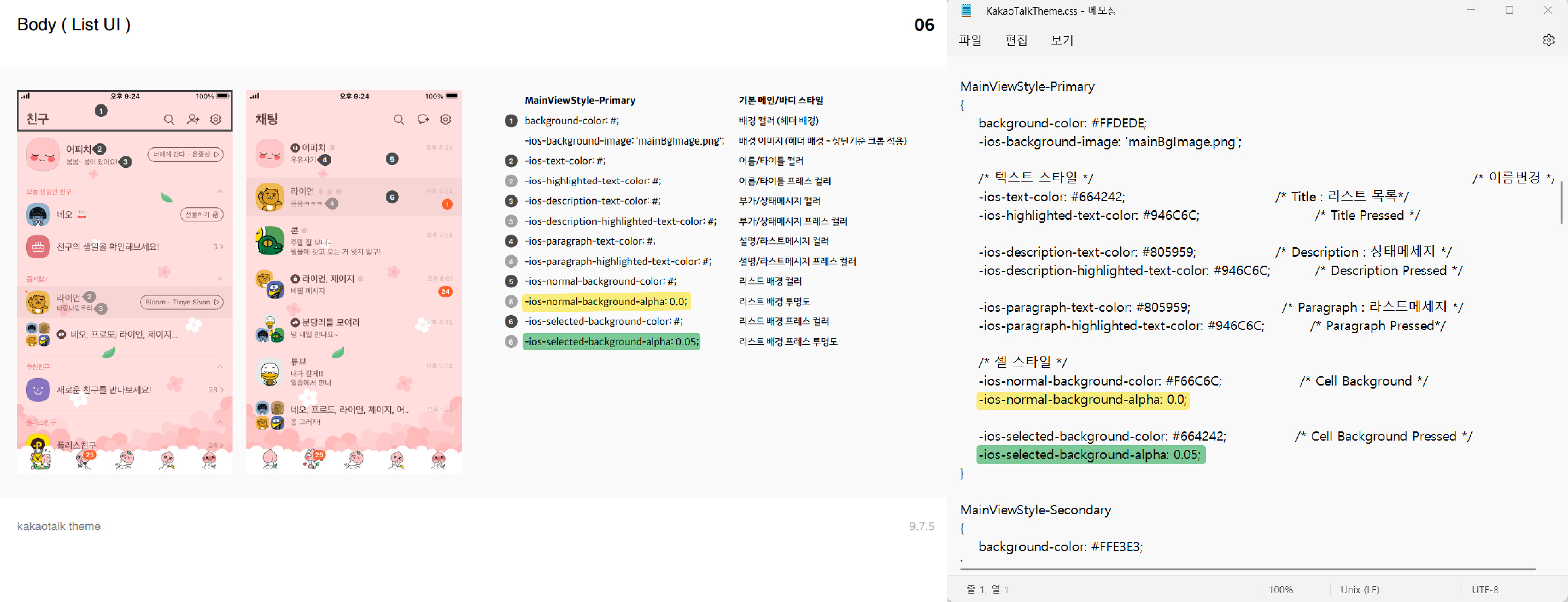Click new chat bubble icon in 채팅 header
Screen dimensions: 1568x602
[x=423, y=120]
